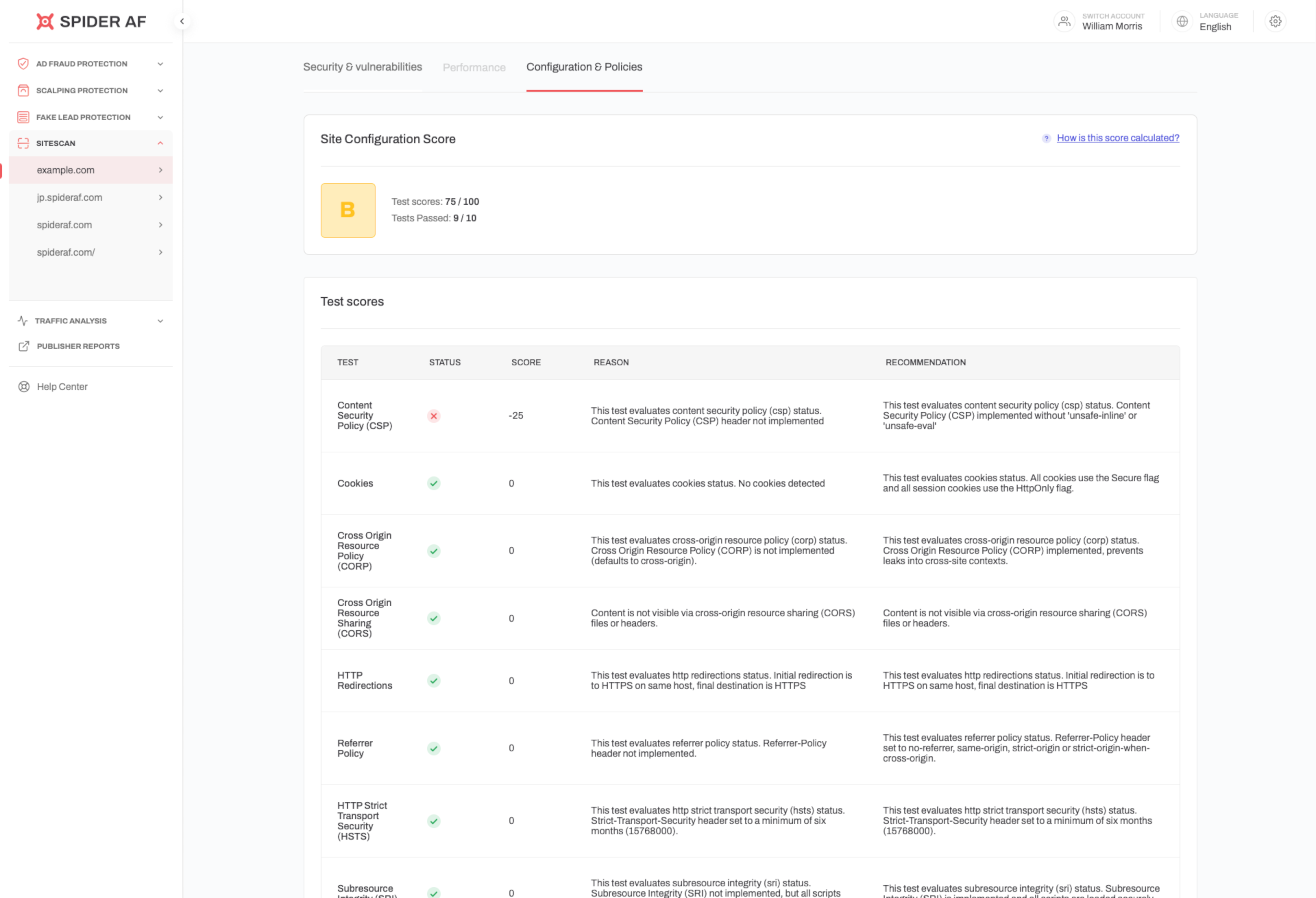Click 'HTTP Strict Transport Security (HSTS)' test name
This screenshot has height=898, width=1316.
[362, 821]
